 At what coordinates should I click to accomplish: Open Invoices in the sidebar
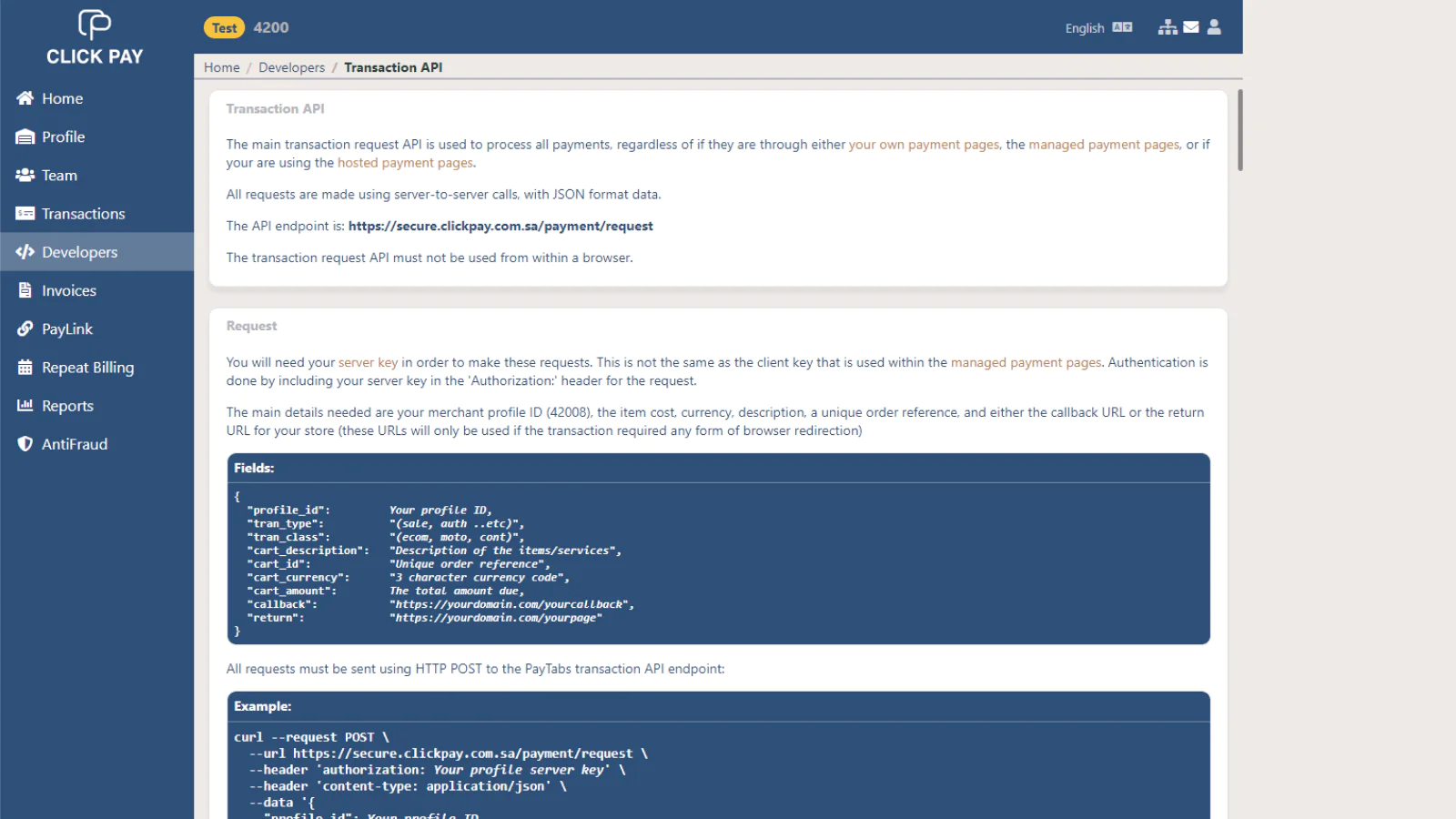tap(96, 290)
